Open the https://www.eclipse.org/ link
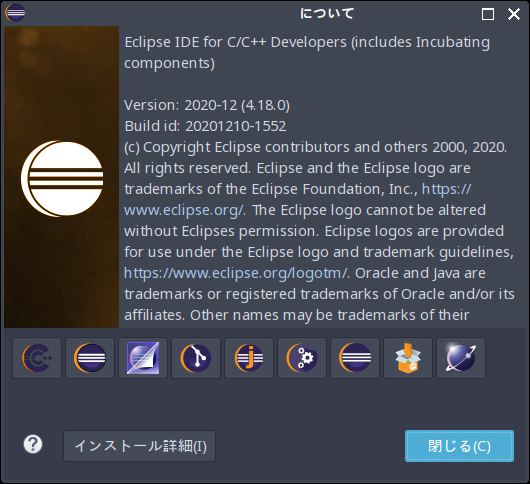Screen dimensions: 530x484 click(185, 210)
